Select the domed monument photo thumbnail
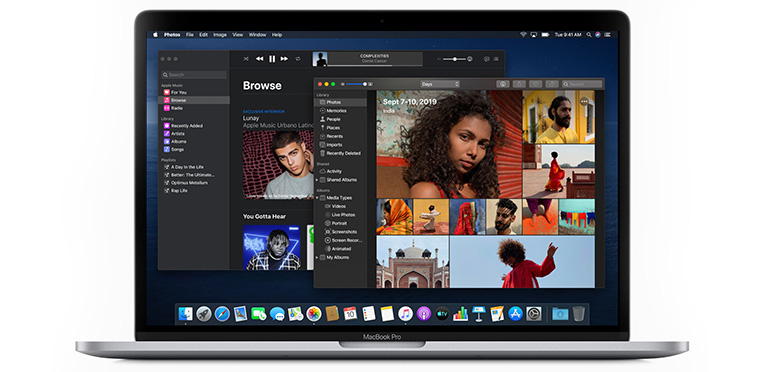Viewport: 760px width, 372px height. pos(412,262)
